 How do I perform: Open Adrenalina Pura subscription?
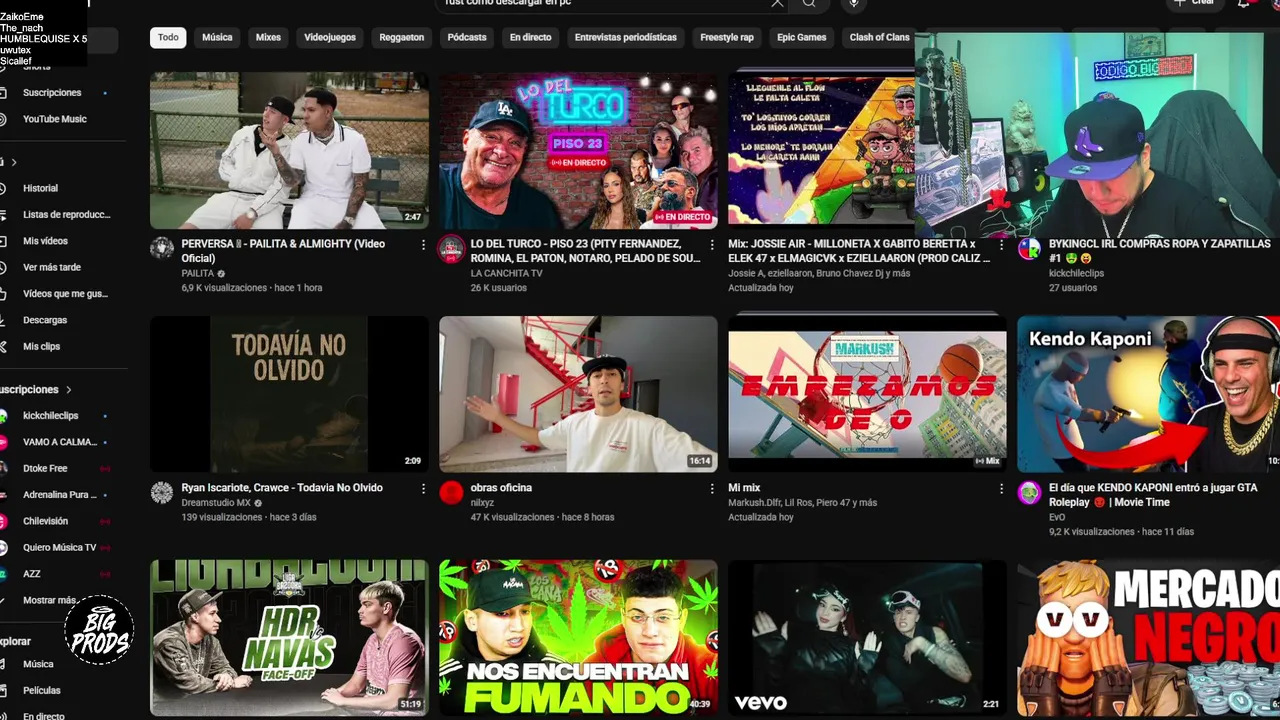(x=59, y=495)
